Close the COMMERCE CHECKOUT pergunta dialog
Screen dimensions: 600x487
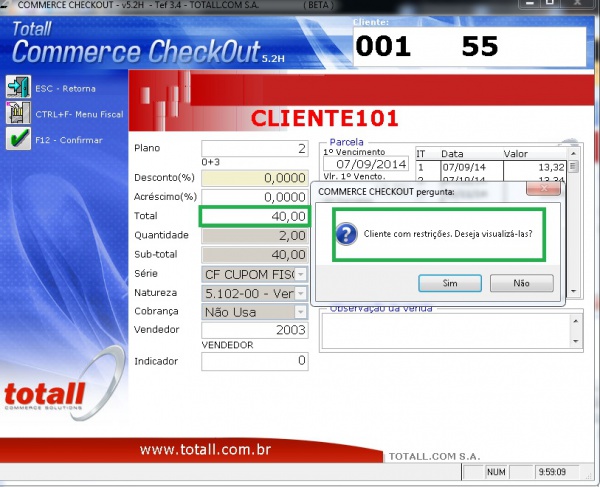click(543, 188)
